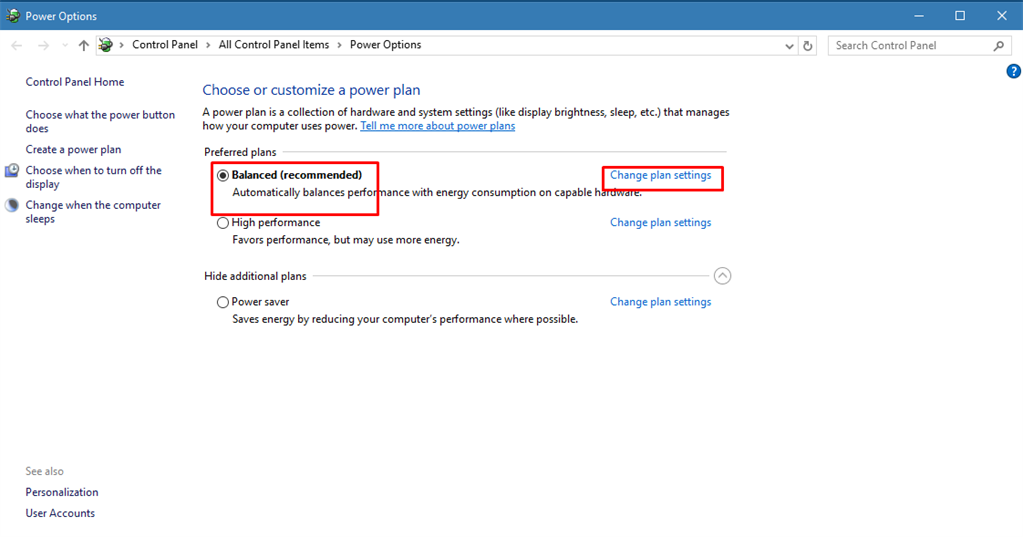Click the Refresh button in address bar

[808, 46]
